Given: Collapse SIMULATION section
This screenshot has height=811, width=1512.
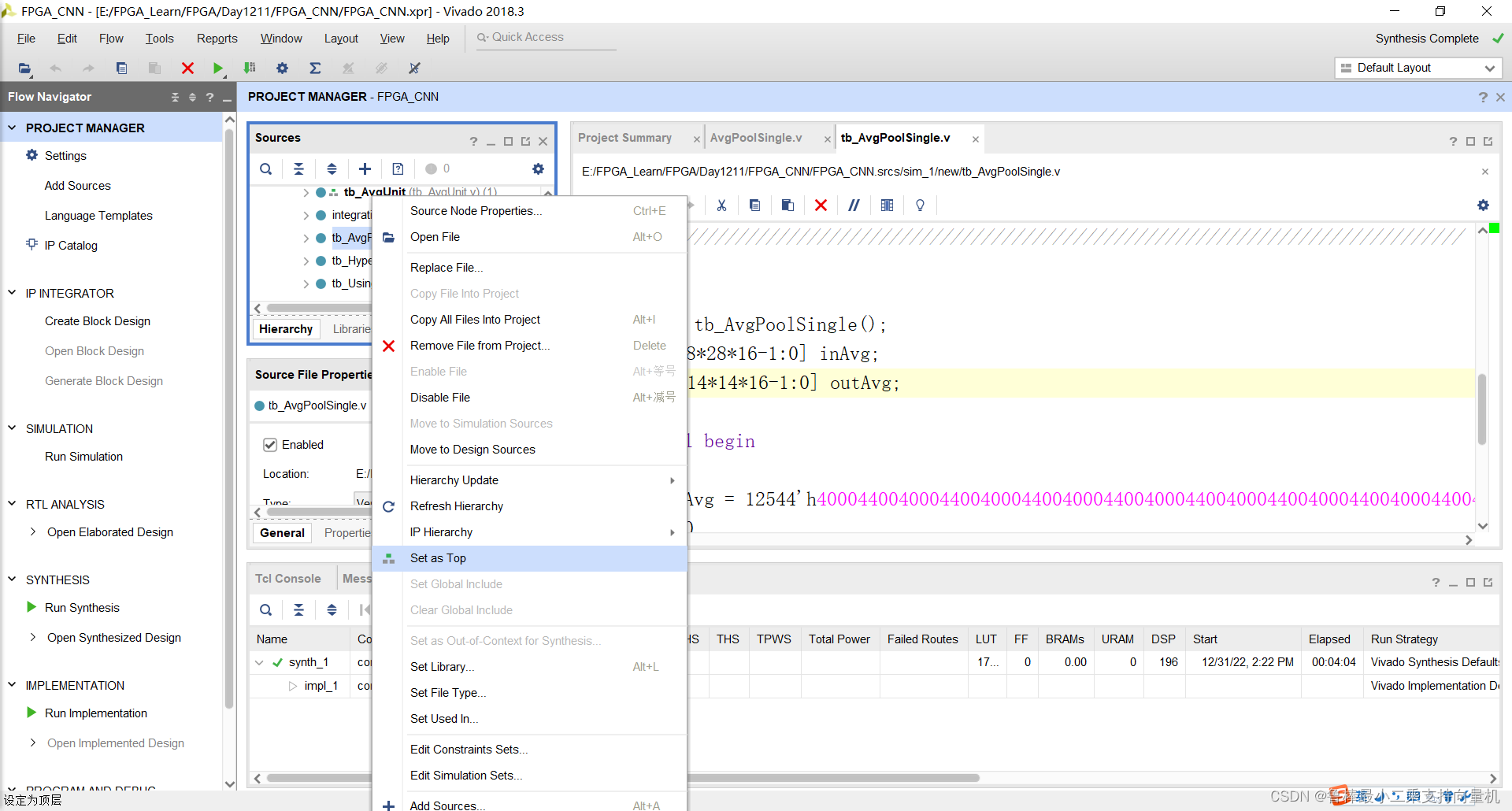Looking at the screenshot, I should 12,428.
